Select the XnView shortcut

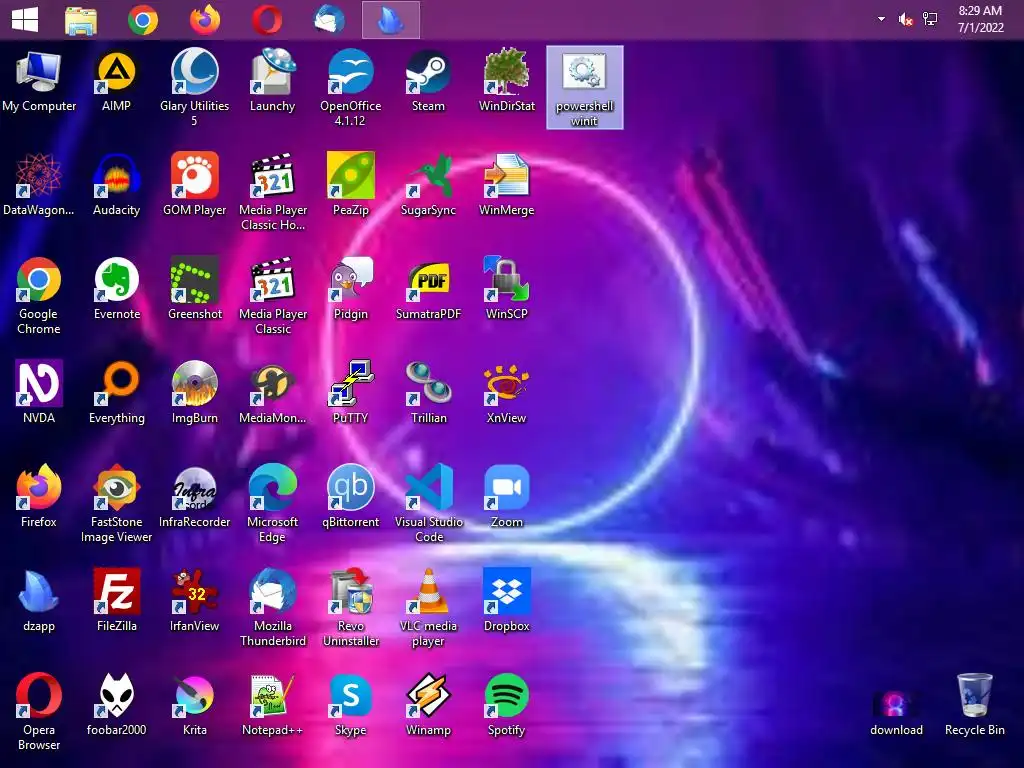click(507, 392)
